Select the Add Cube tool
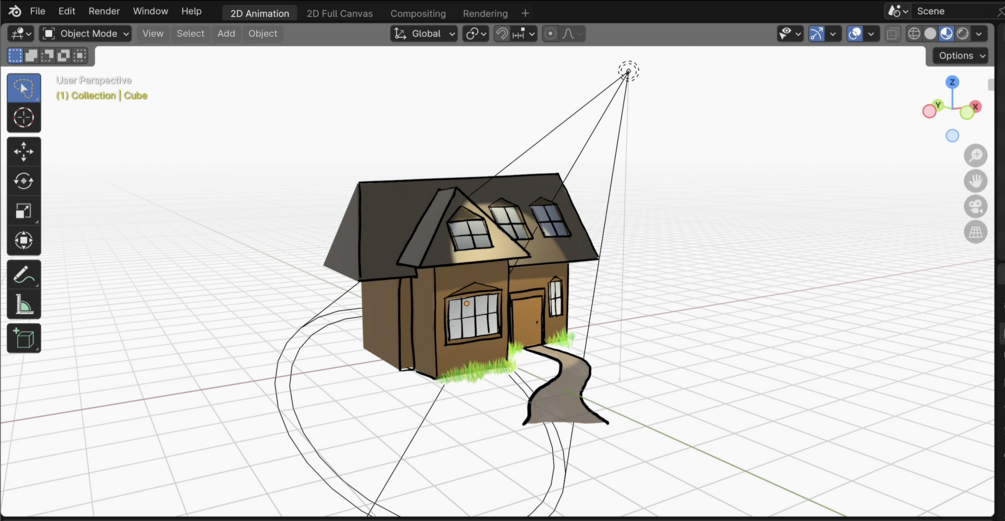This screenshot has width=1005, height=521. [24, 338]
